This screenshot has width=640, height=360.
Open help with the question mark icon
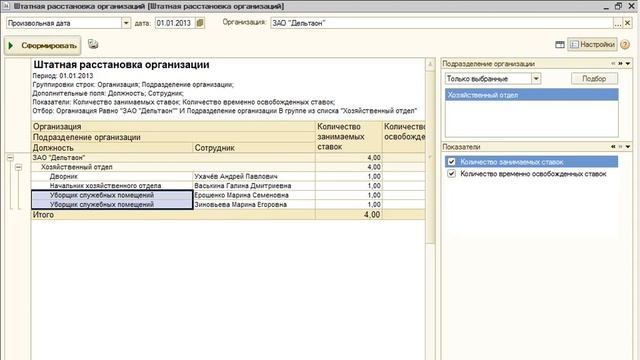point(625,44)
